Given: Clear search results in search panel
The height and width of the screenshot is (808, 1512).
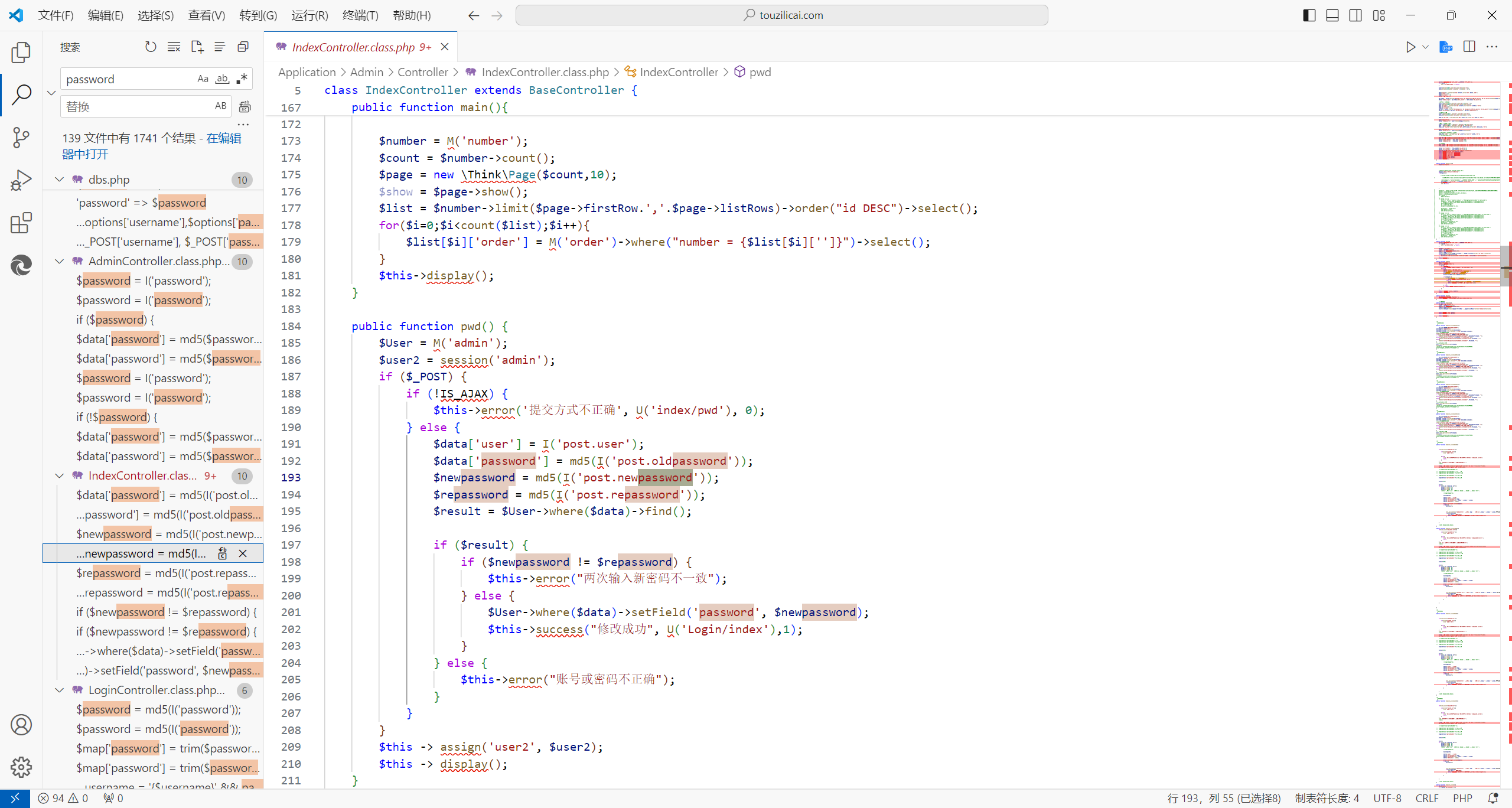Looking at the screenshot, I should [x=174, y=47].
